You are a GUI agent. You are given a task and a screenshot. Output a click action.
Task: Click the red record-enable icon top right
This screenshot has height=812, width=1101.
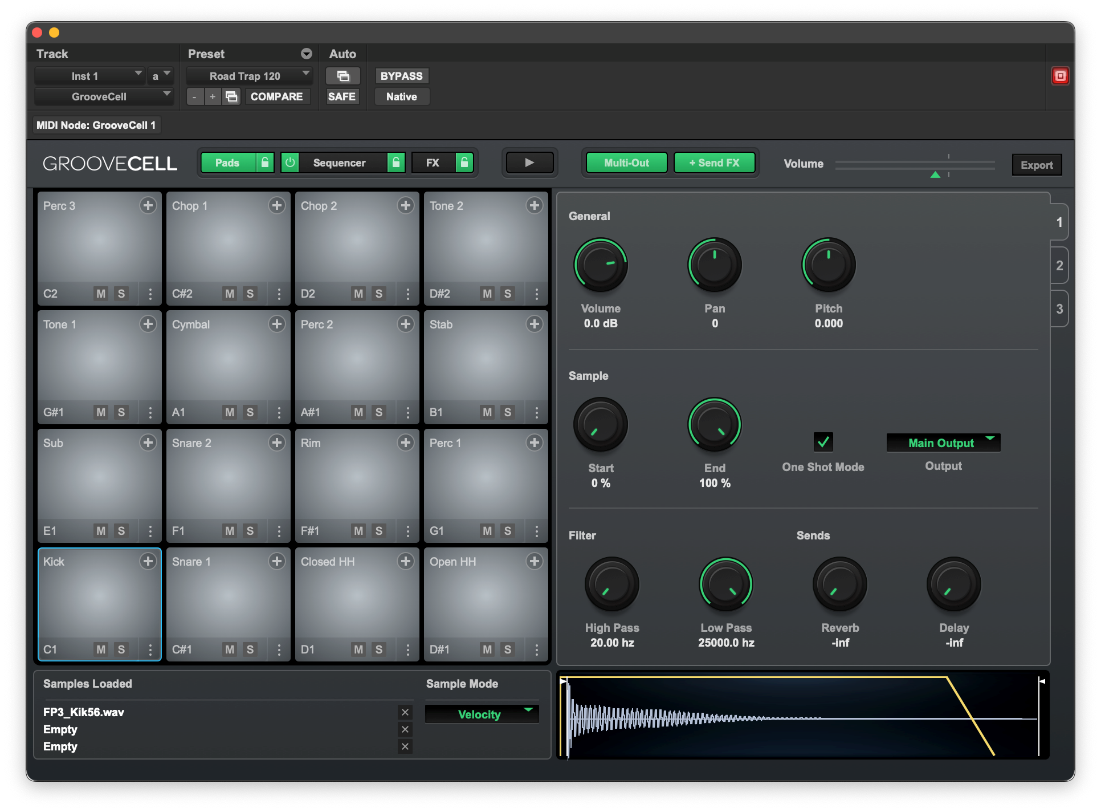(1060, 75)
